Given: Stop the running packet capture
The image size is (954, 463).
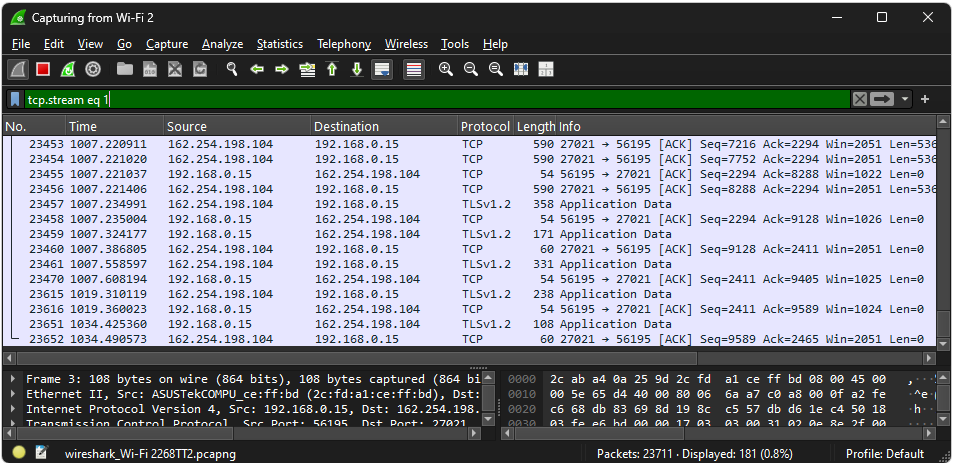Looking at the screenshot, I should [43, 69].
